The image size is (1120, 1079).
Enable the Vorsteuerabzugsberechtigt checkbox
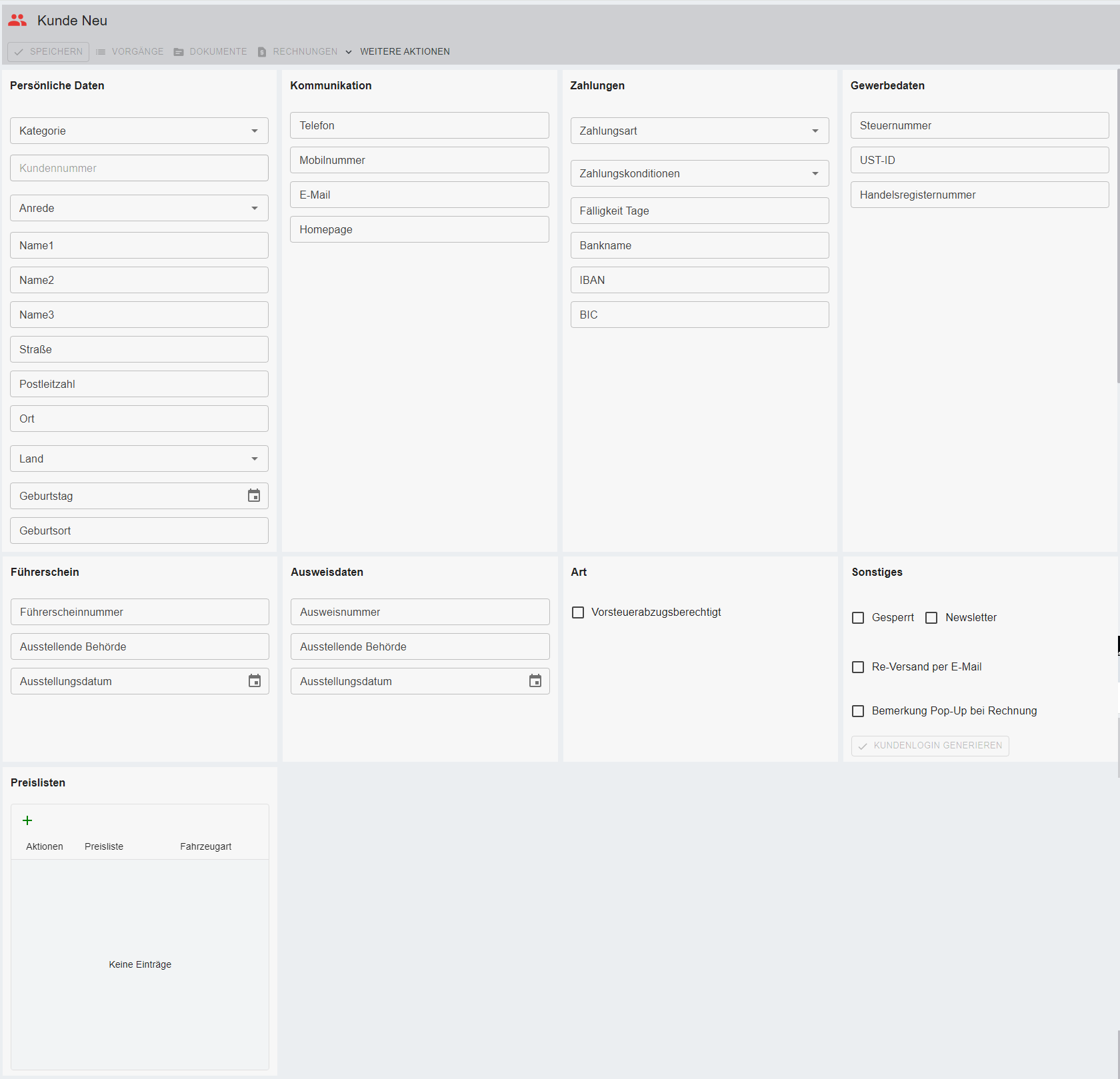click(x=578, y=612)
